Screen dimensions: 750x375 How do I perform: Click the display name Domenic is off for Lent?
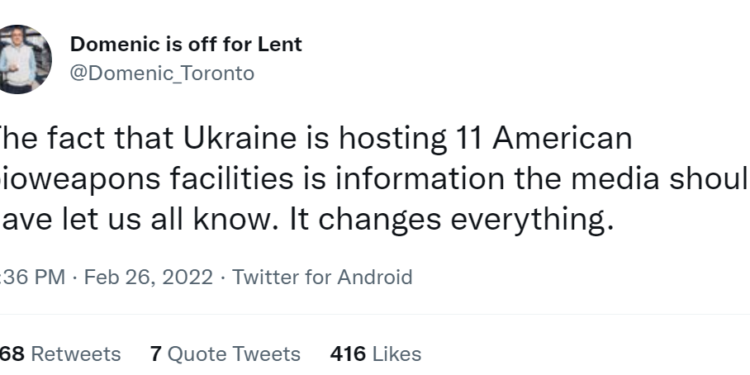pos(186,44)
